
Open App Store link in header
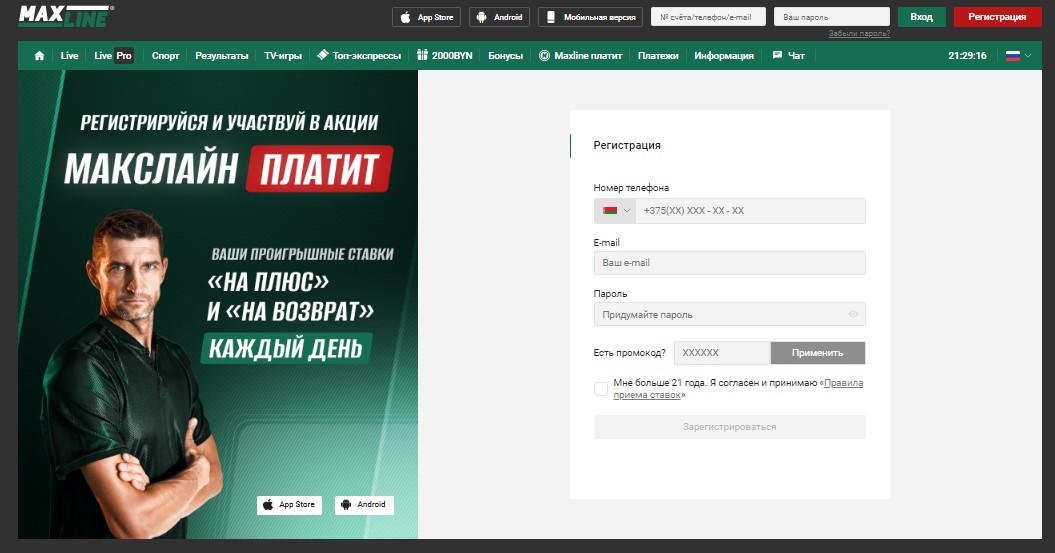(x=427, y=17)
